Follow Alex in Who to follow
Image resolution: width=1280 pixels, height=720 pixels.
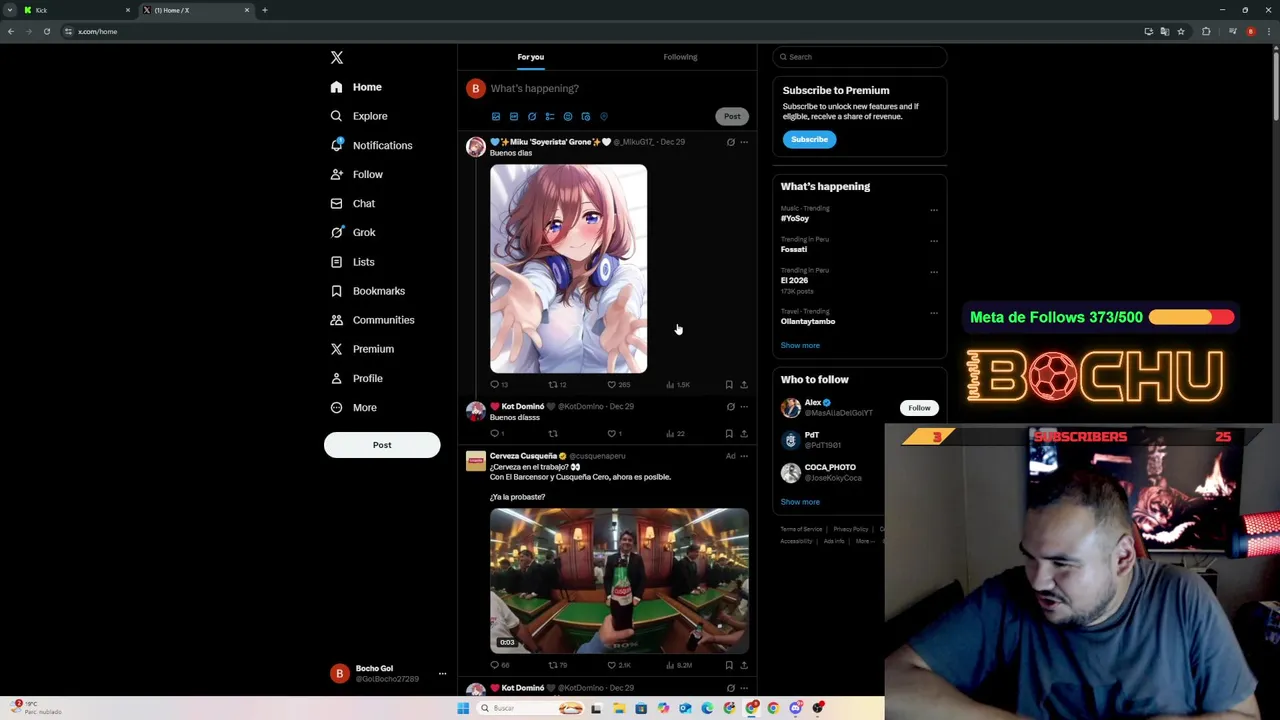pos(919,408)
